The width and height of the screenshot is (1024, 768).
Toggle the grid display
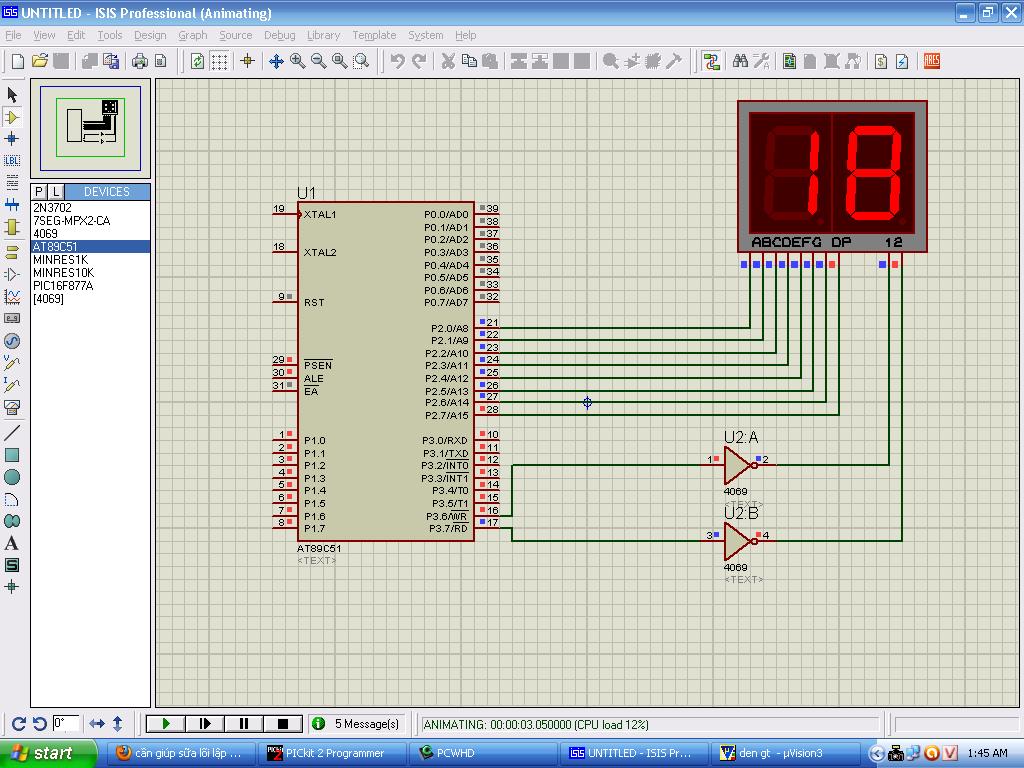coord(219,61)
